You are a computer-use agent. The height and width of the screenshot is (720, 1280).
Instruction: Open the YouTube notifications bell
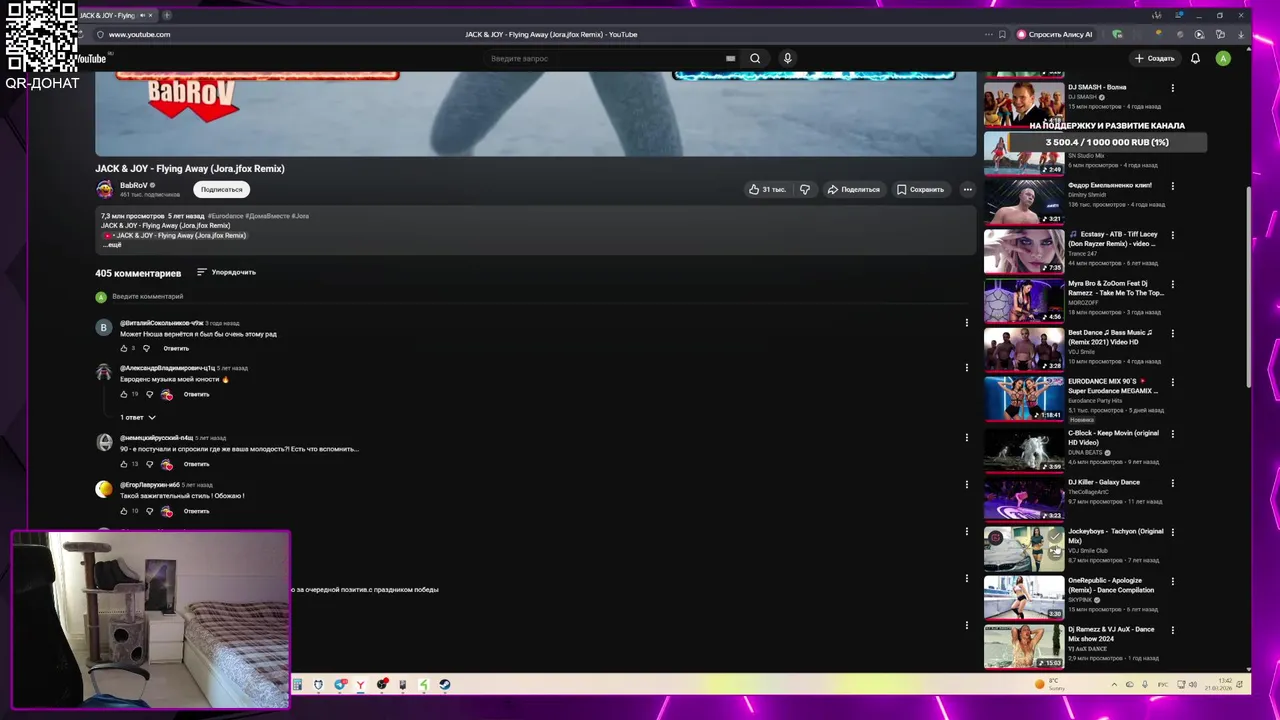[1195, 58]
